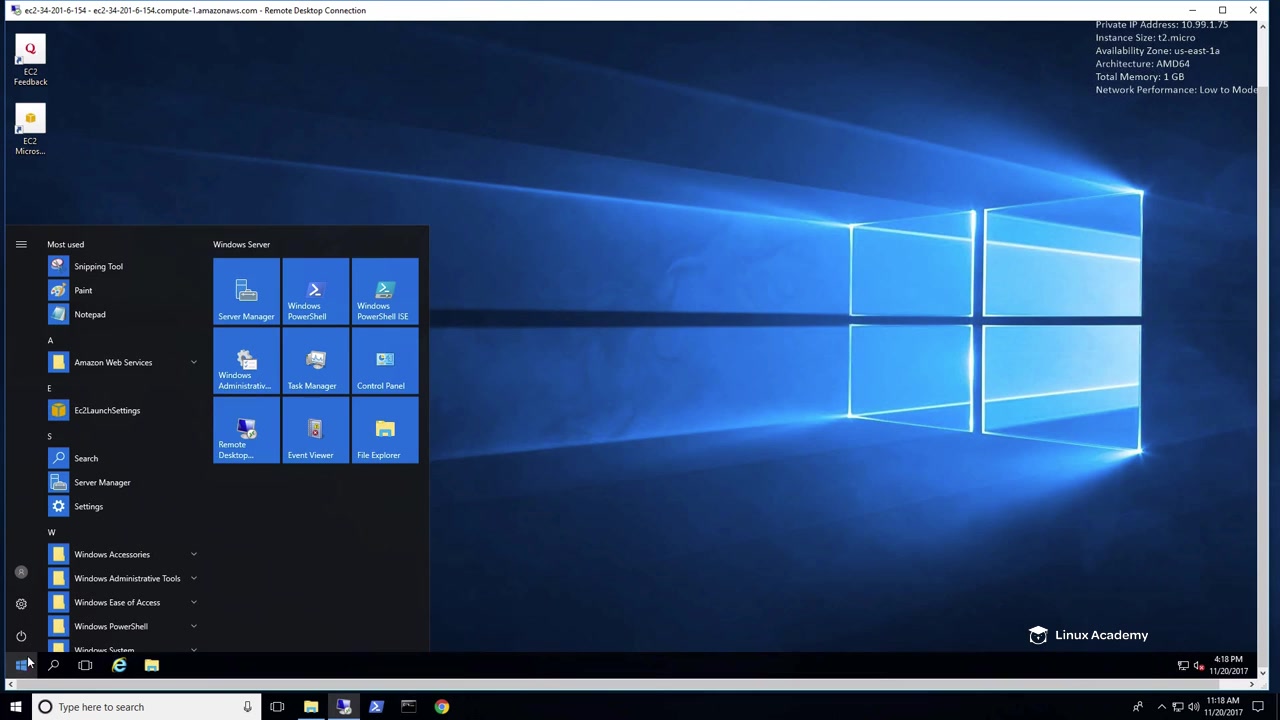Launch the Remote Desktop tile
The height and width of the screenshot is (720, 1280).
246,432
